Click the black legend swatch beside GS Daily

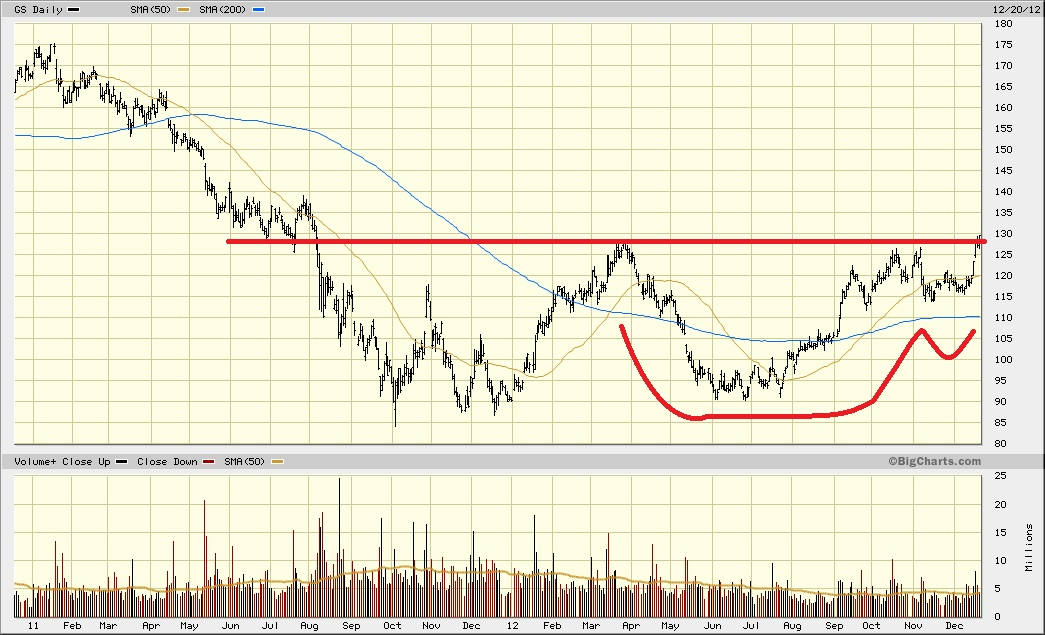(74, 10)
